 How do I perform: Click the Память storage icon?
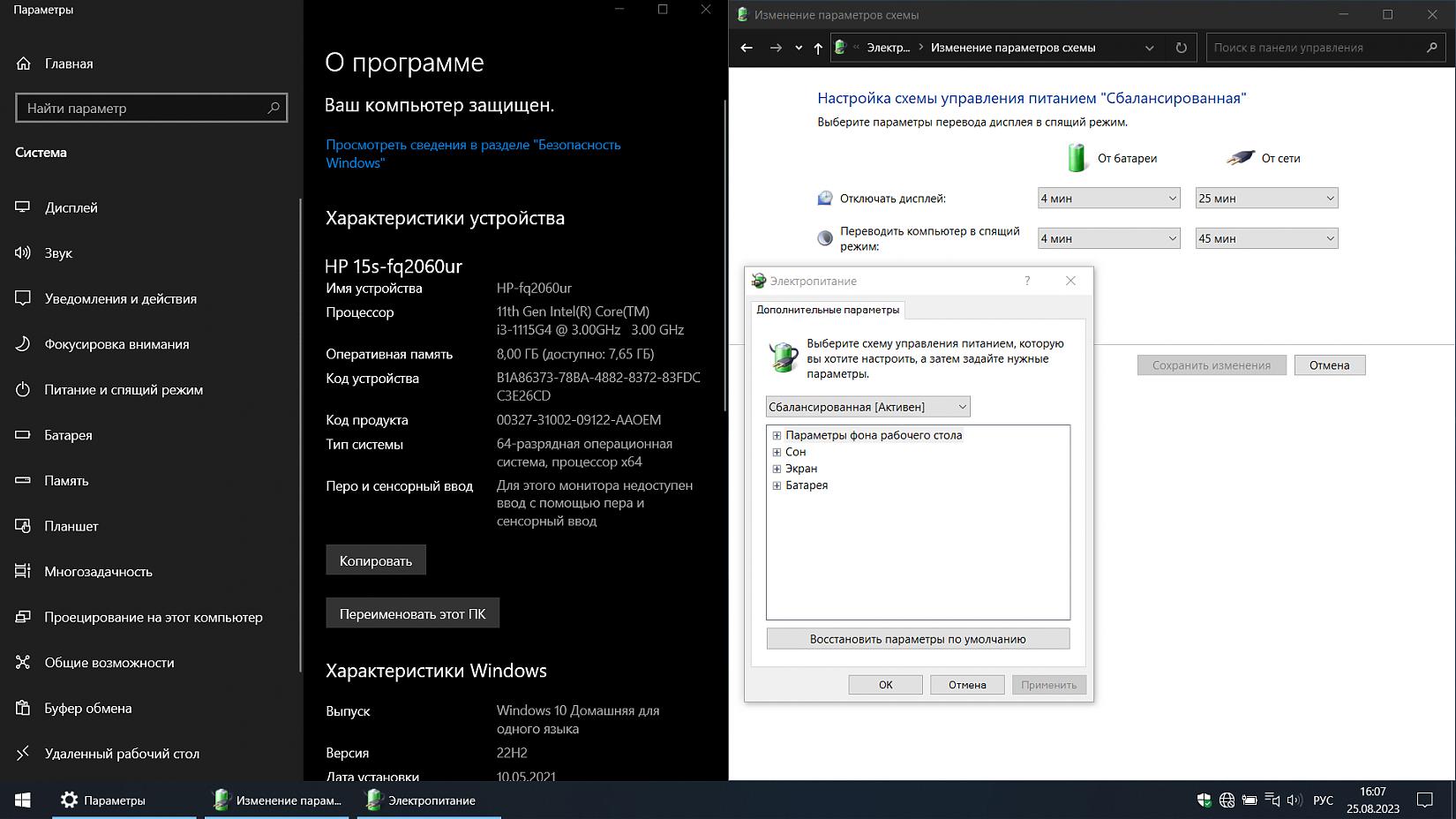point(23,480)
